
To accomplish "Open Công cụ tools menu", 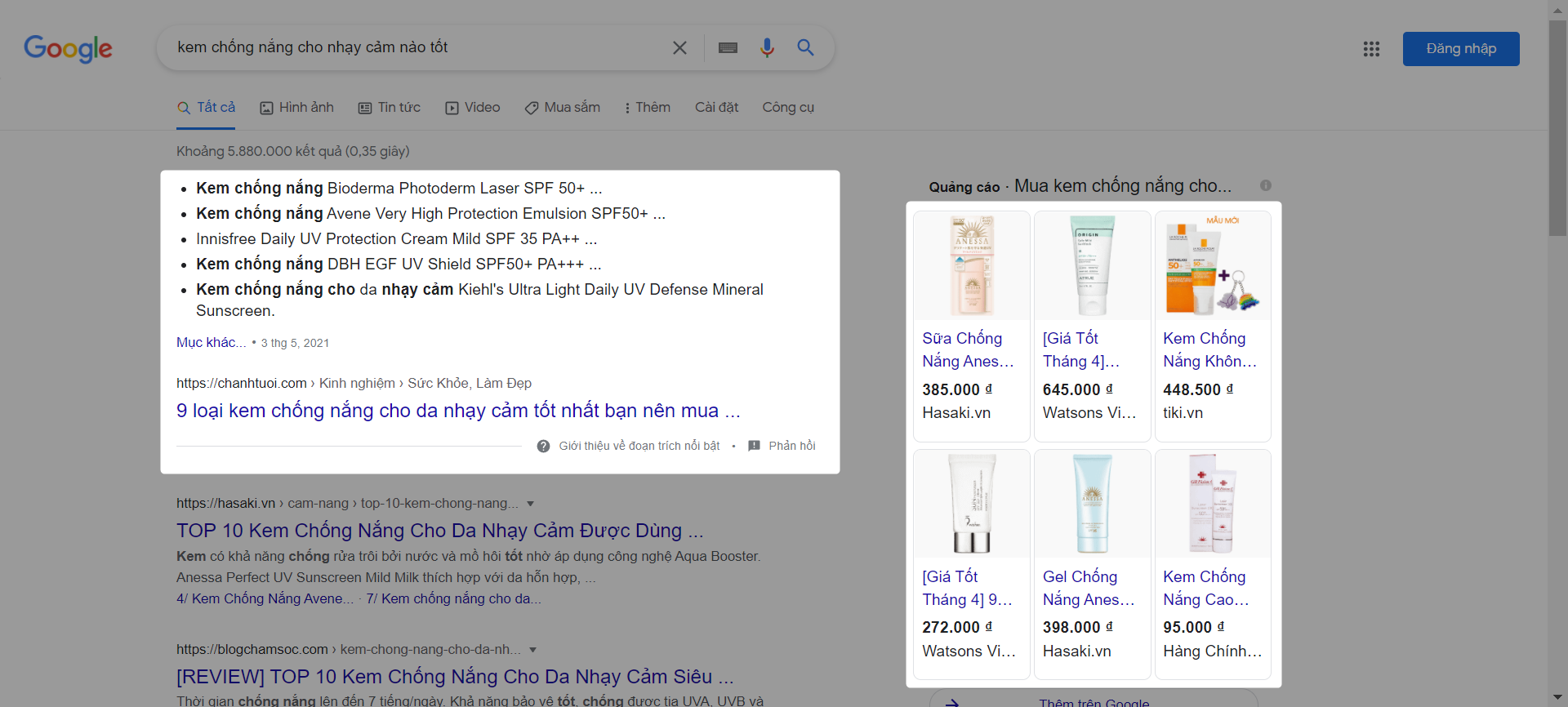I will [x=788, y=108].
